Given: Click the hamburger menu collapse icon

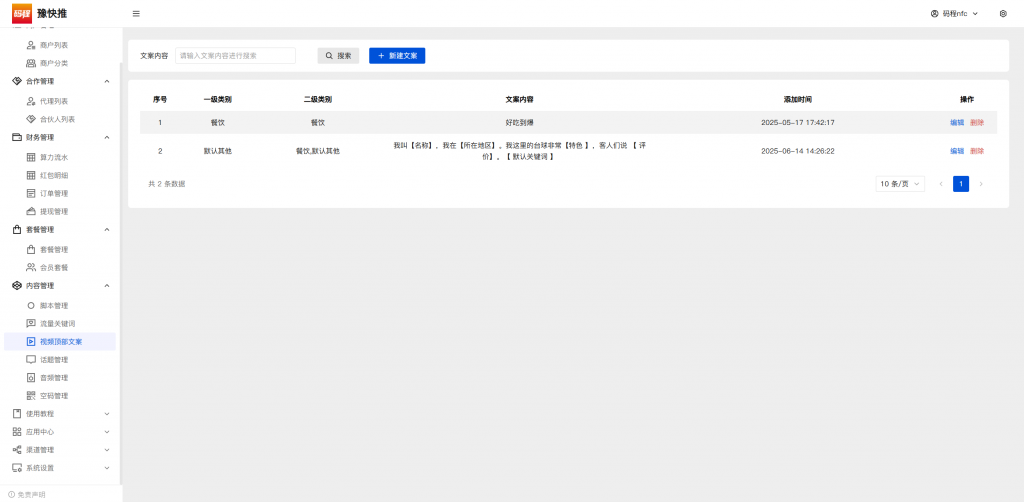Looking at the screenshot, I should [x=136, y=14].
